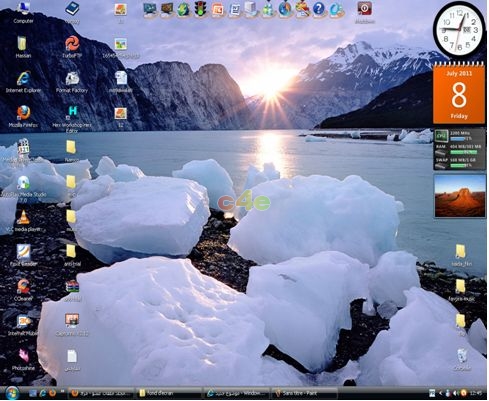Launch VLC media player shortcut
The image size is (489, 401).
[23, 221]
